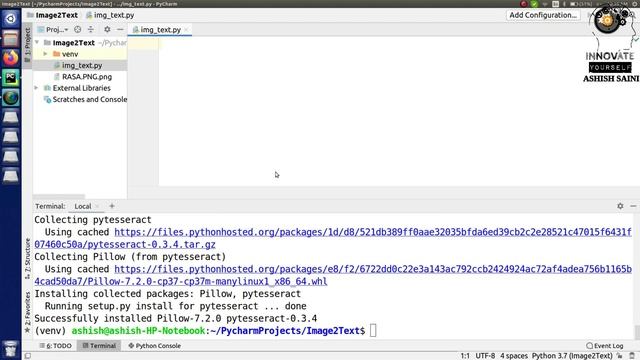
Task: Close the img_text.py editor tab
Action: 186,30
